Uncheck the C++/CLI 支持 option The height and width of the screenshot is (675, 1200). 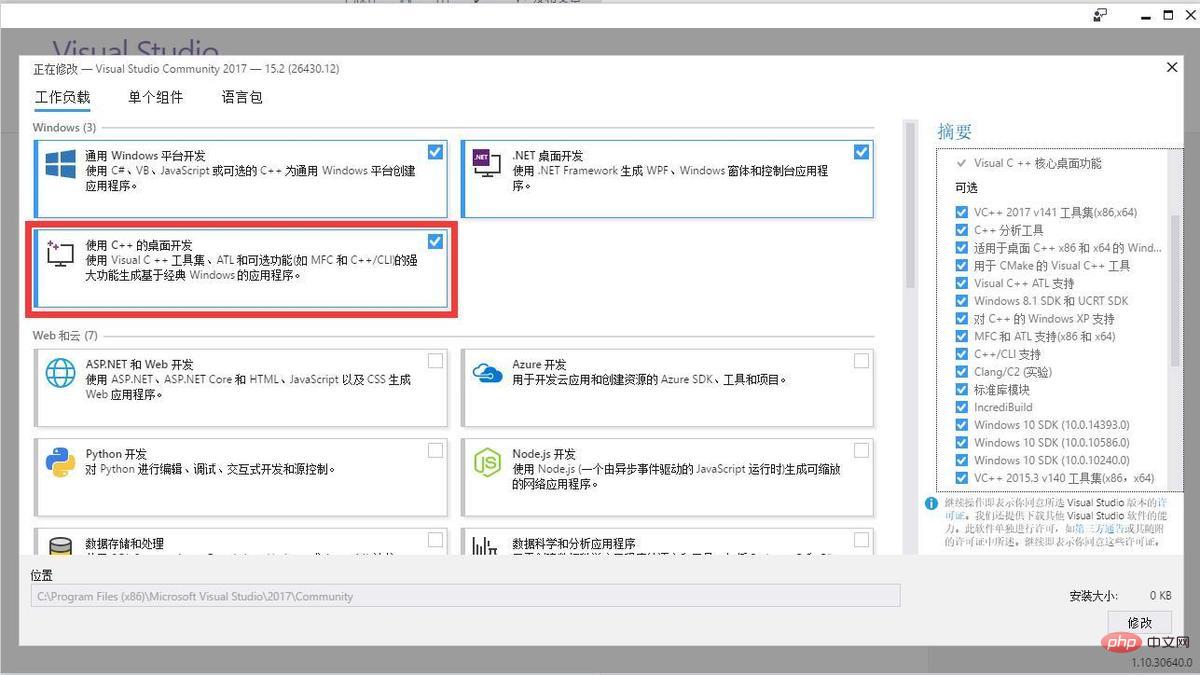[962, 354]
